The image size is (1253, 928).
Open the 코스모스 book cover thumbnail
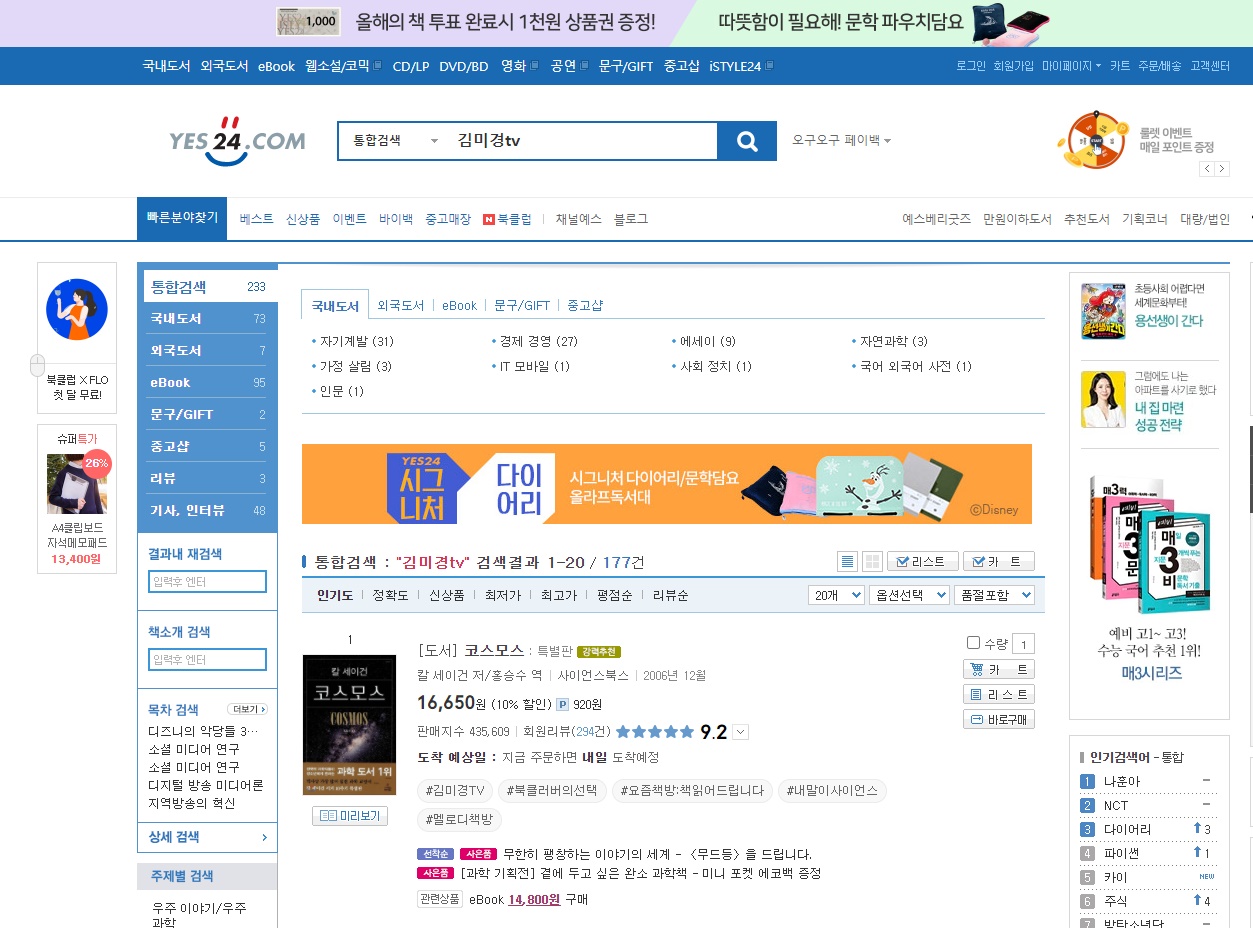click(x=349, y=725)
